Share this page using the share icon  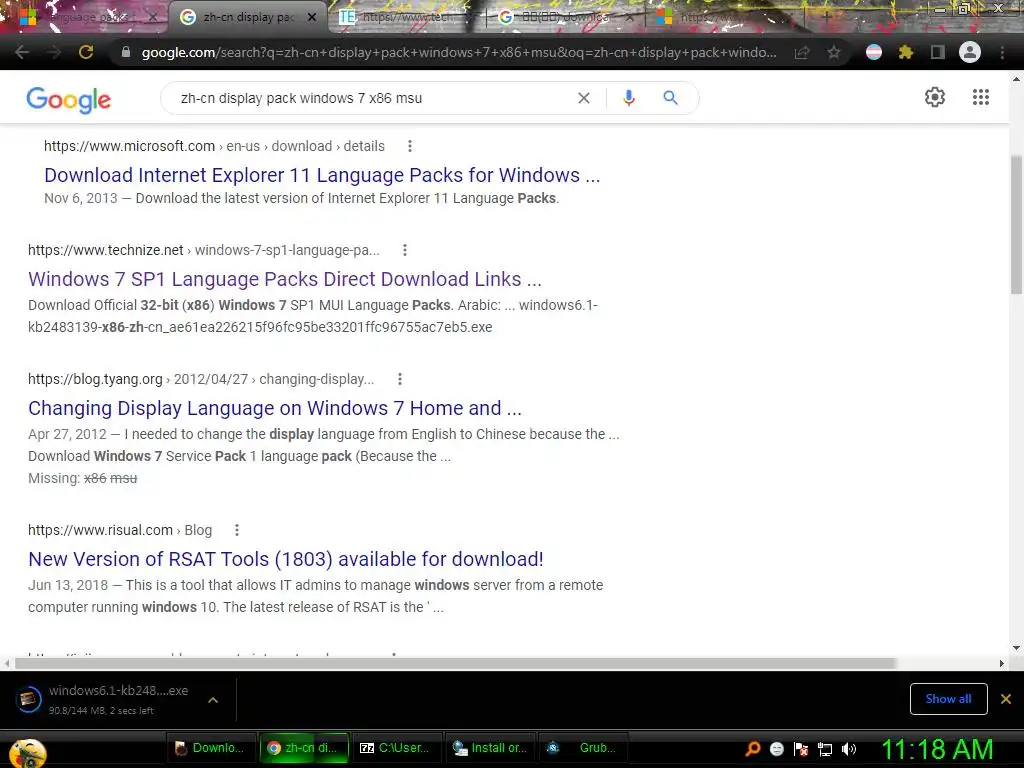coord(802,52)
